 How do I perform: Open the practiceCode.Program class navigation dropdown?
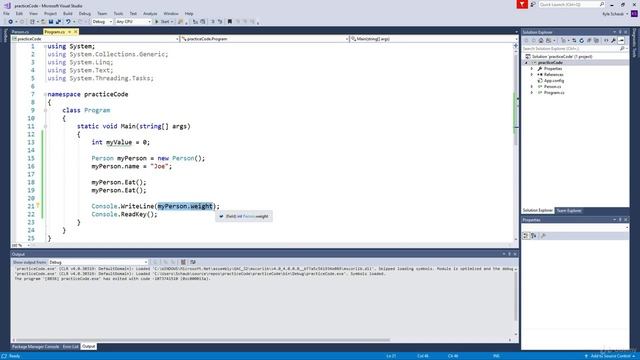pos(264,39)
